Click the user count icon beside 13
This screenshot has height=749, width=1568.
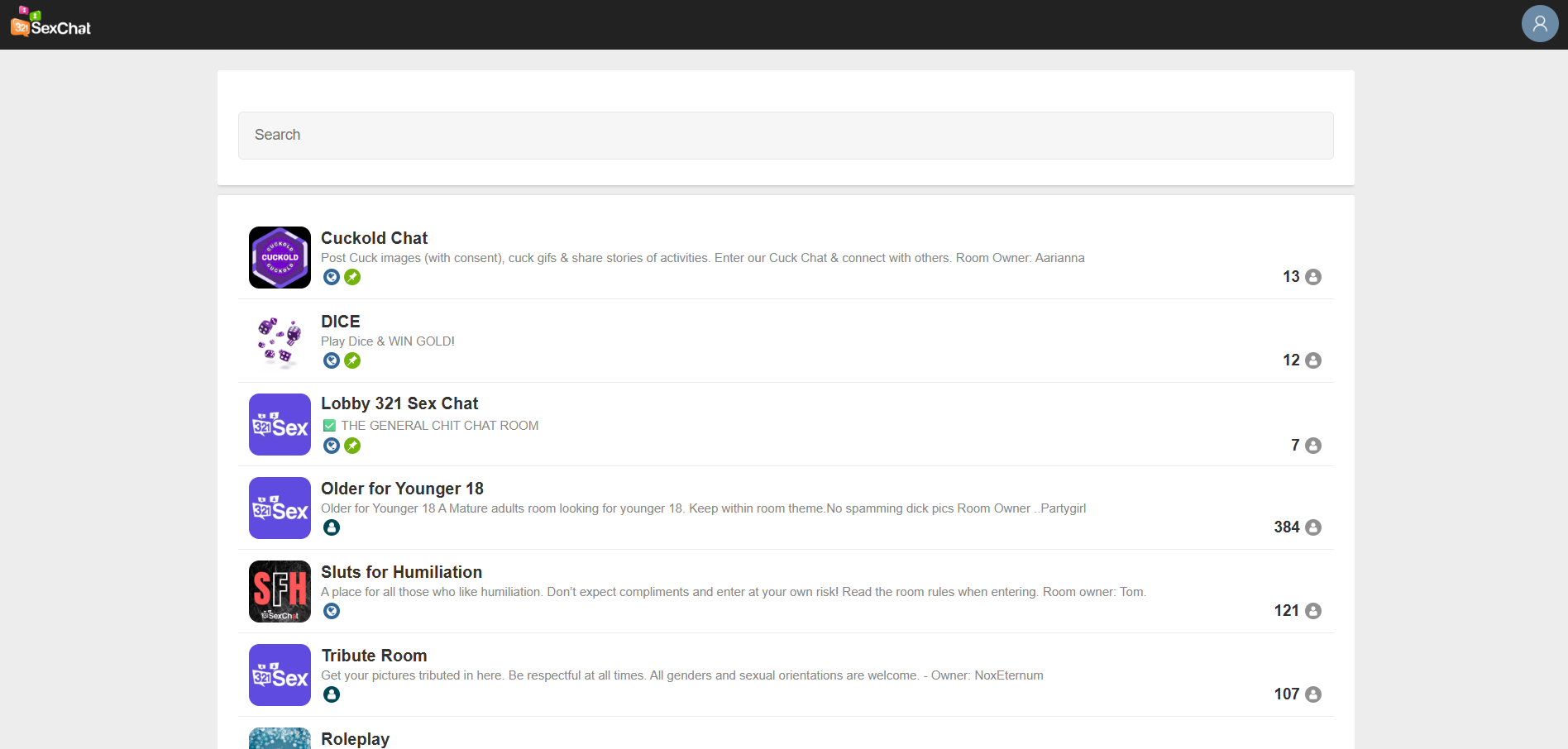click(1312, 277)
